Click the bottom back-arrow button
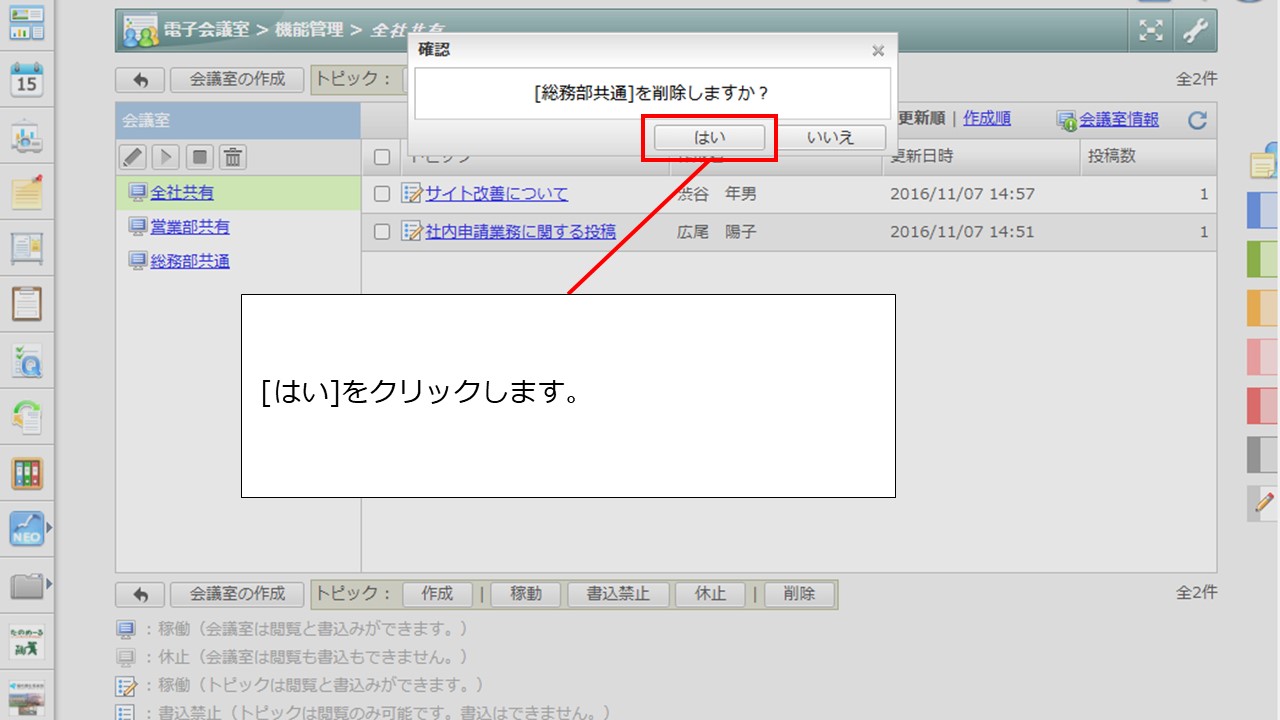The image size is (1280, 720). click(140, 594)
